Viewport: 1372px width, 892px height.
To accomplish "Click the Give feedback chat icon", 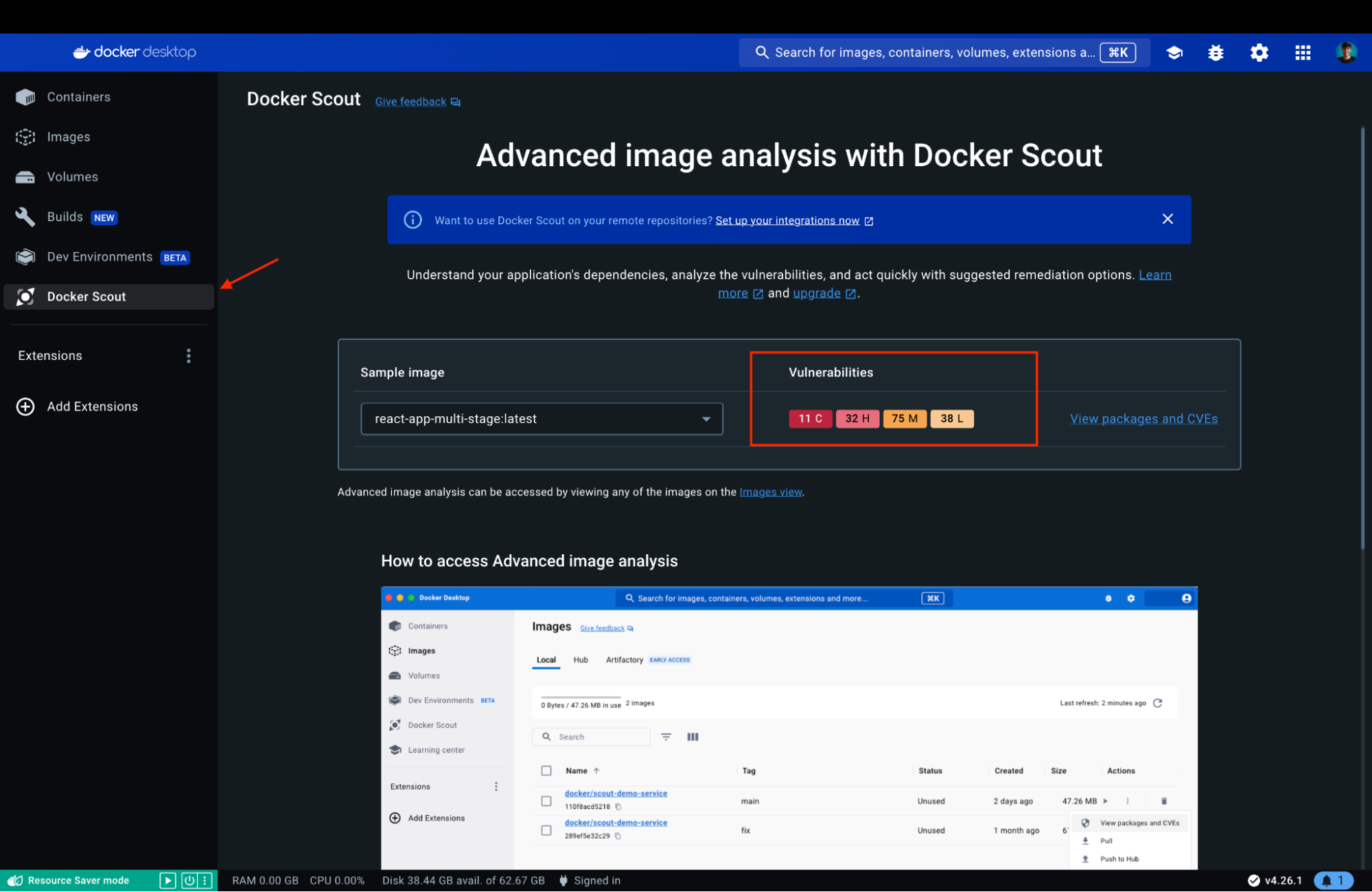I will 456,102.
